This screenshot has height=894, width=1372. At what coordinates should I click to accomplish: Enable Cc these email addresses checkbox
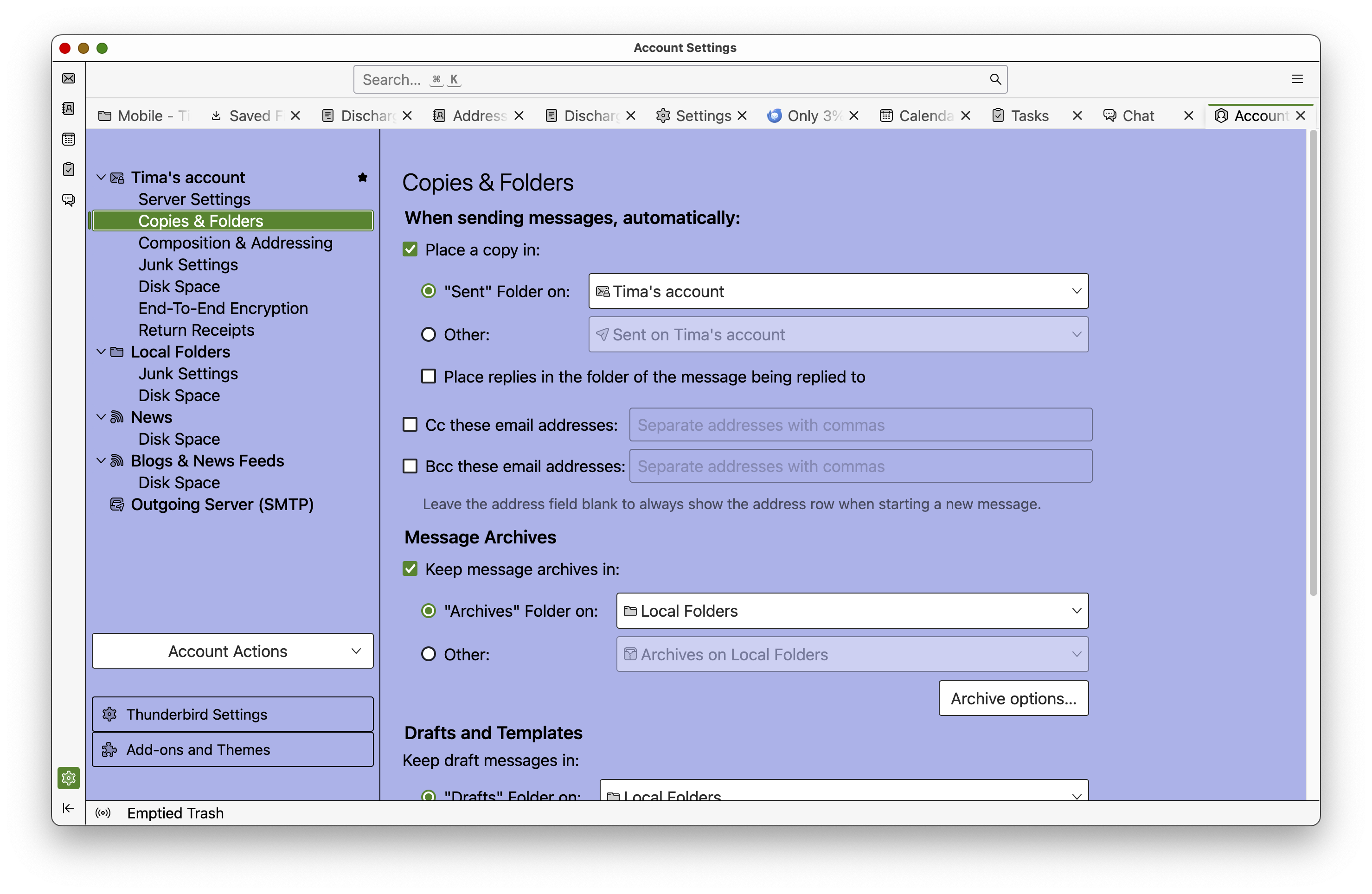click(410, 425)
